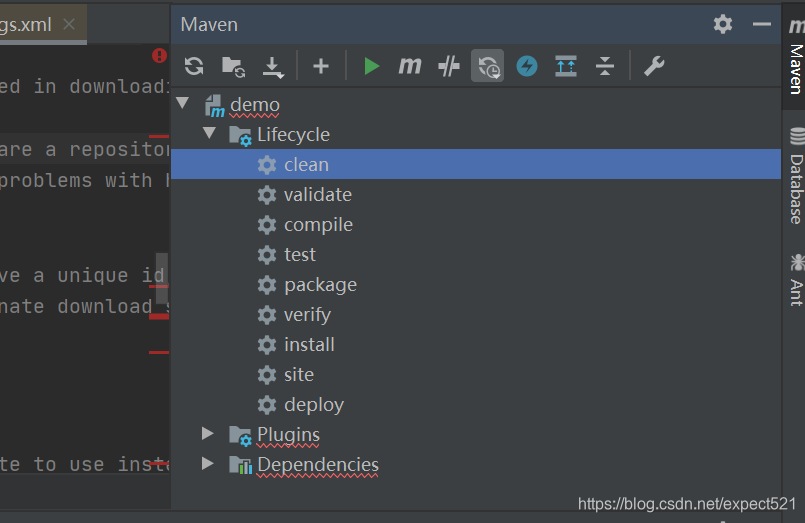
Task: Click the Lifecycle folder label
Action: pos(293,134)
